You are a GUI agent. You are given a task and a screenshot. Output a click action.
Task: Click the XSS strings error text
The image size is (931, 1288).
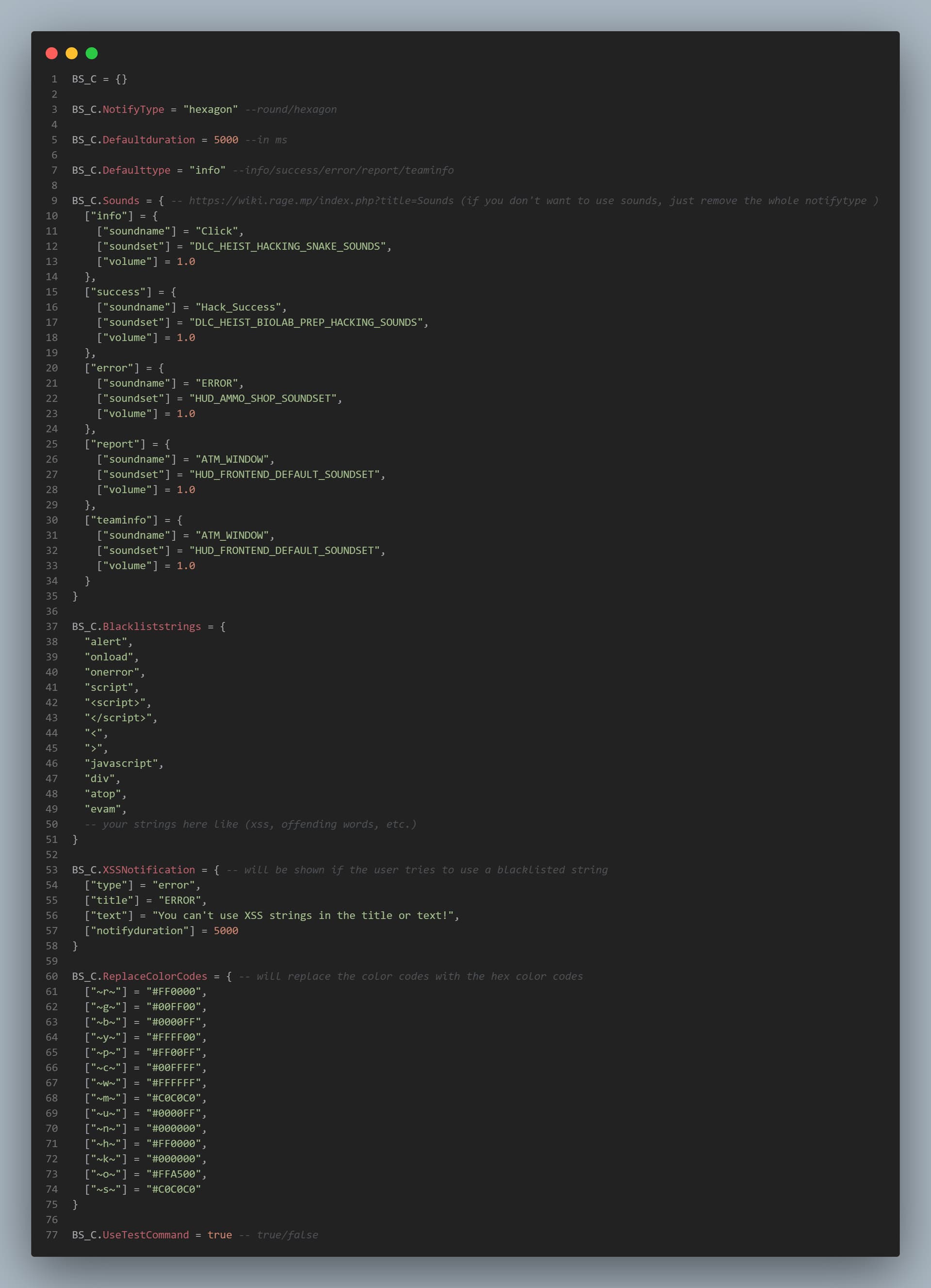click(x=303, y=915)
